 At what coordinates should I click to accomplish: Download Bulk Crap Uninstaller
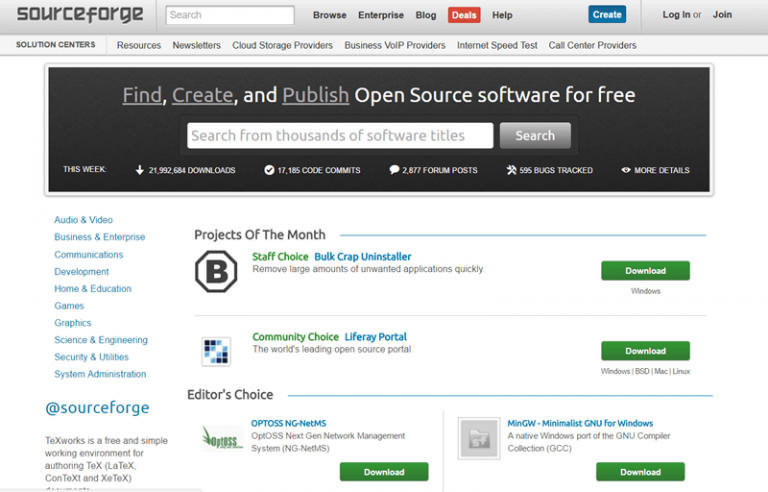point(645,271)
